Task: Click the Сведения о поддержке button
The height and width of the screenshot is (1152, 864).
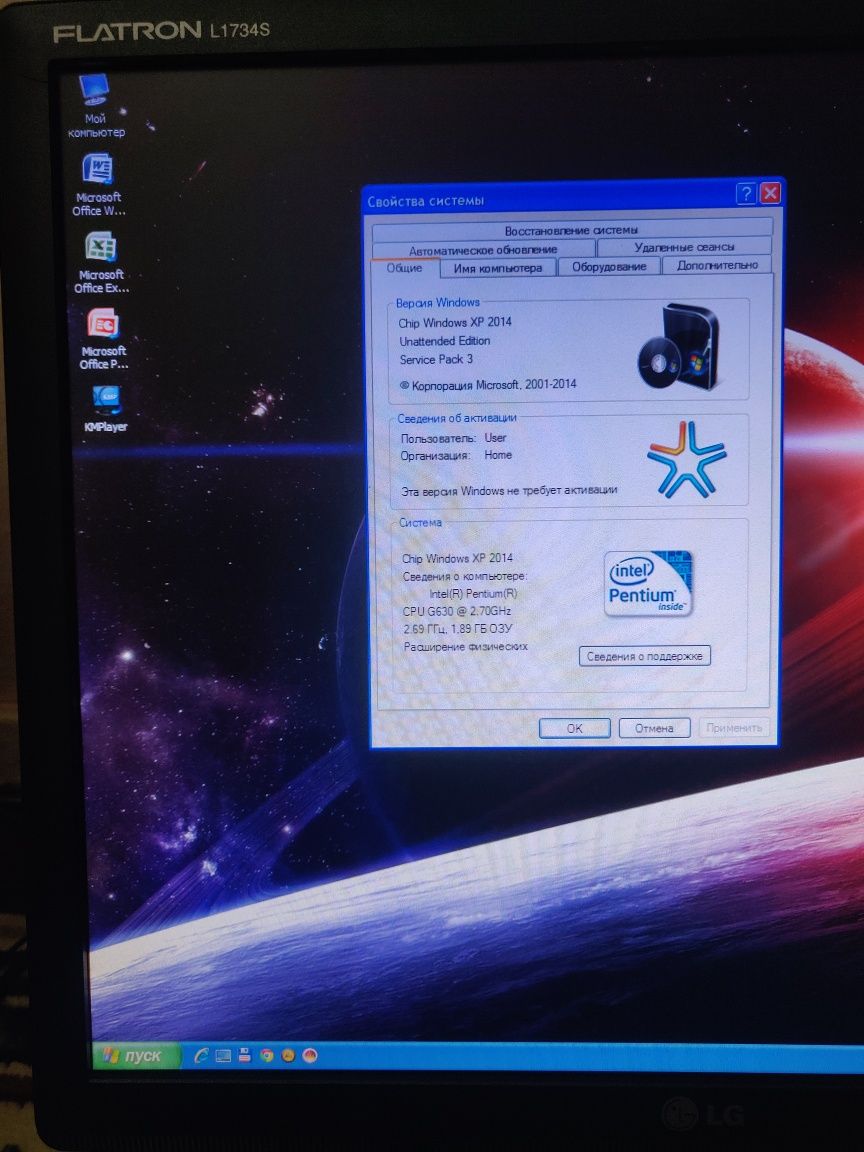Action: [x=644, y=656]
